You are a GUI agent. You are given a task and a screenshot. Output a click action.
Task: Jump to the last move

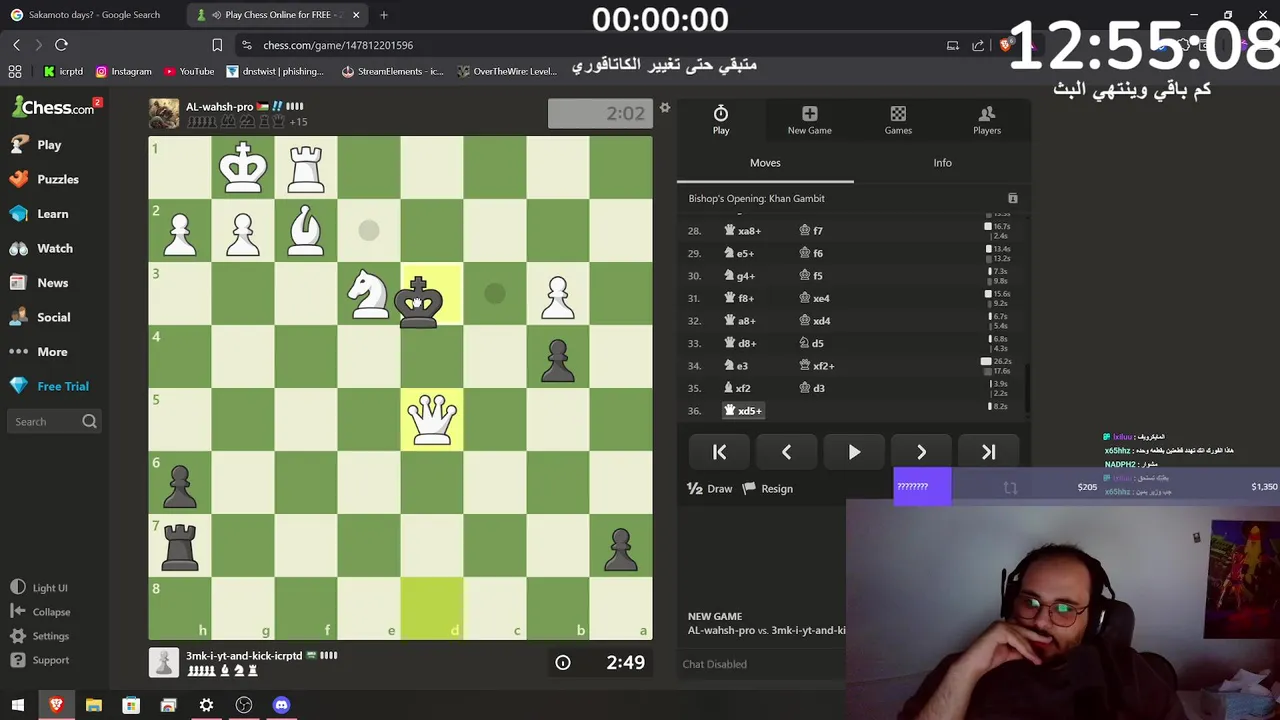[x=988, y=453]
